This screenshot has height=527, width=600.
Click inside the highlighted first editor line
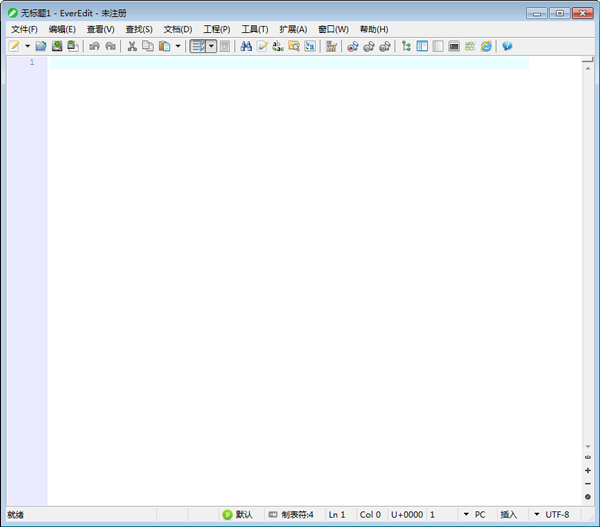click(x=289, y=63)
